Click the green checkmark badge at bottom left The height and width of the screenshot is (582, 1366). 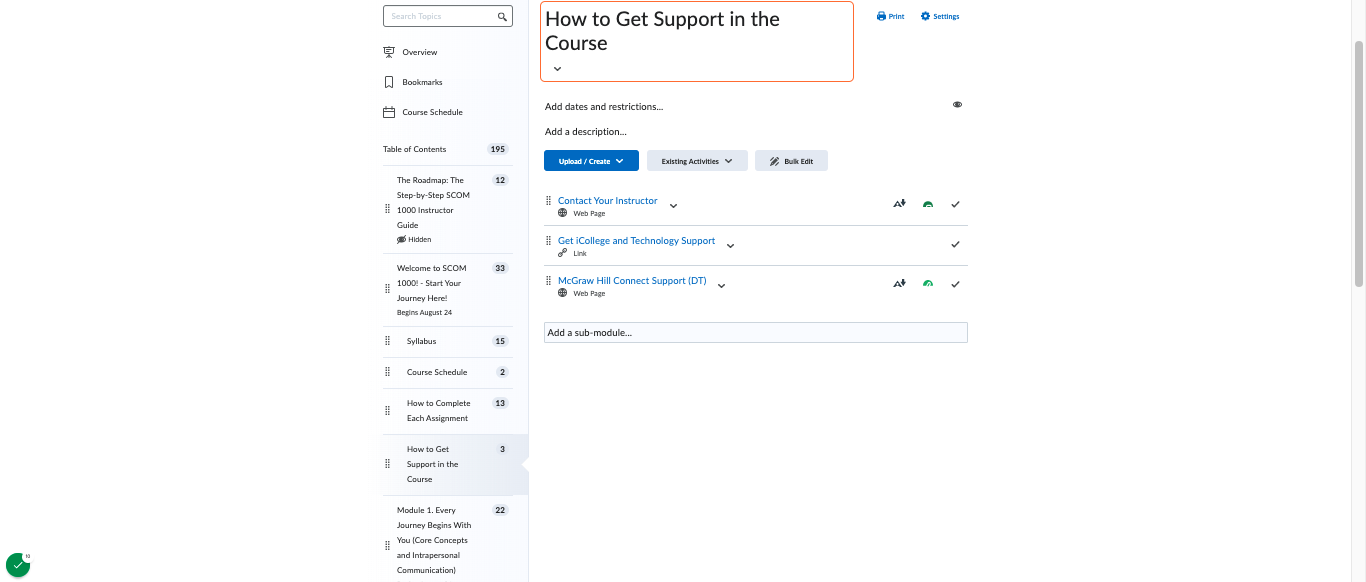(x=18, y=565)
